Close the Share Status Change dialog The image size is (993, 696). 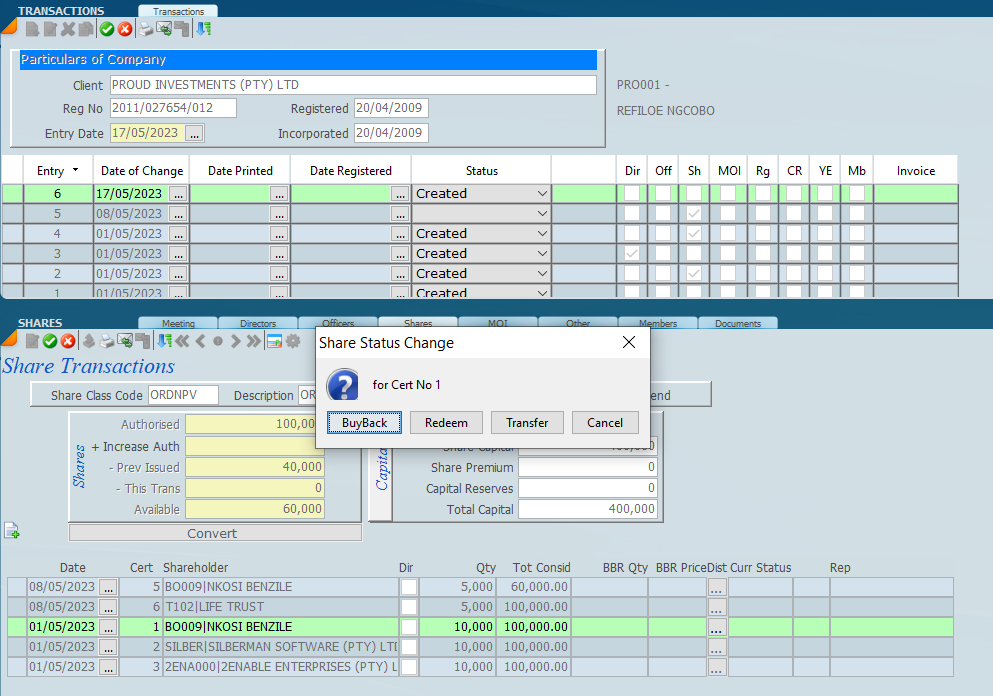click(x=629, y=343)
